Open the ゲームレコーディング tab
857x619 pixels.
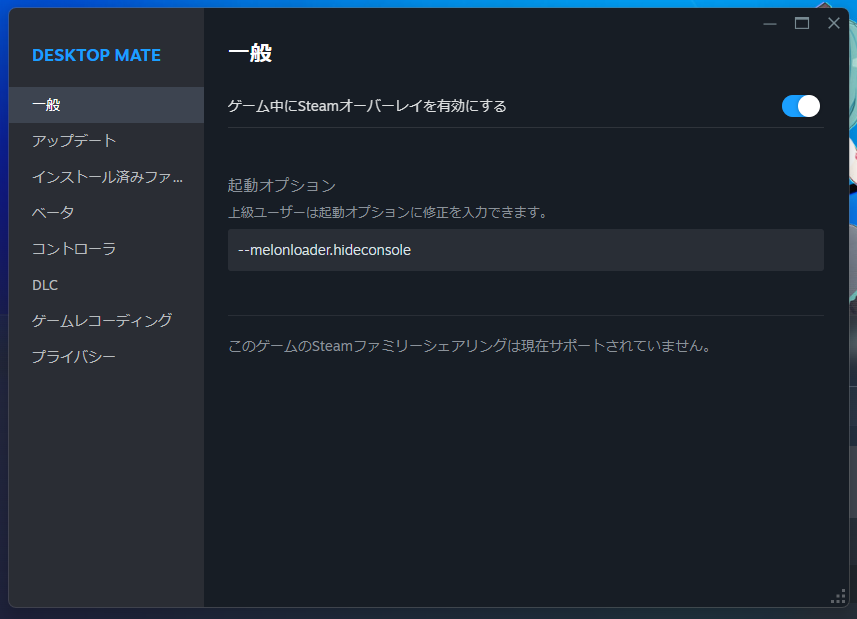point(106,321)
